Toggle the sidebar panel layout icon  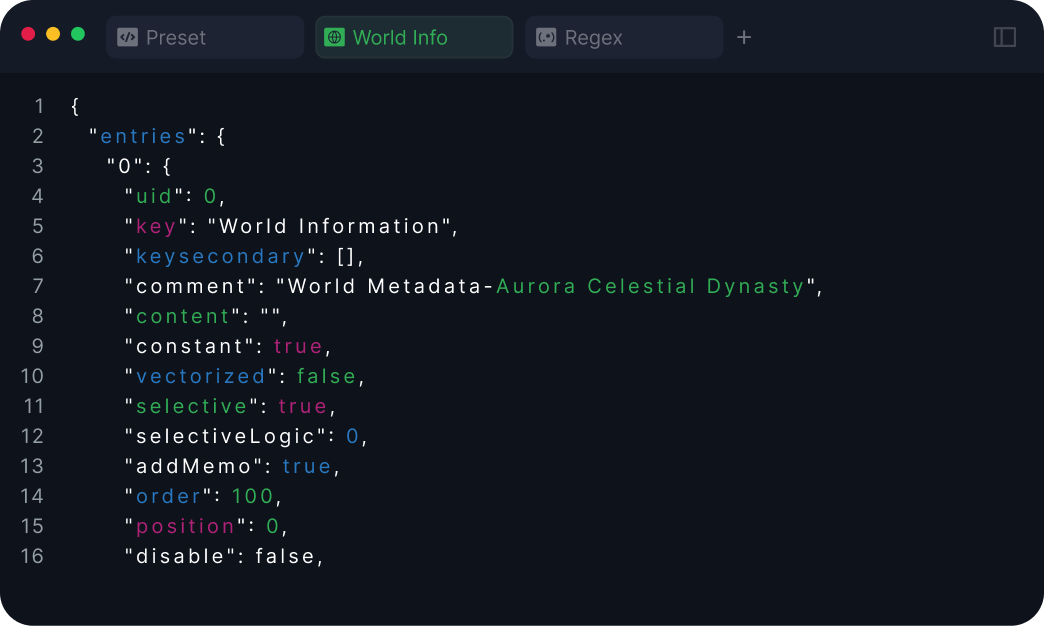[1004, 37]
